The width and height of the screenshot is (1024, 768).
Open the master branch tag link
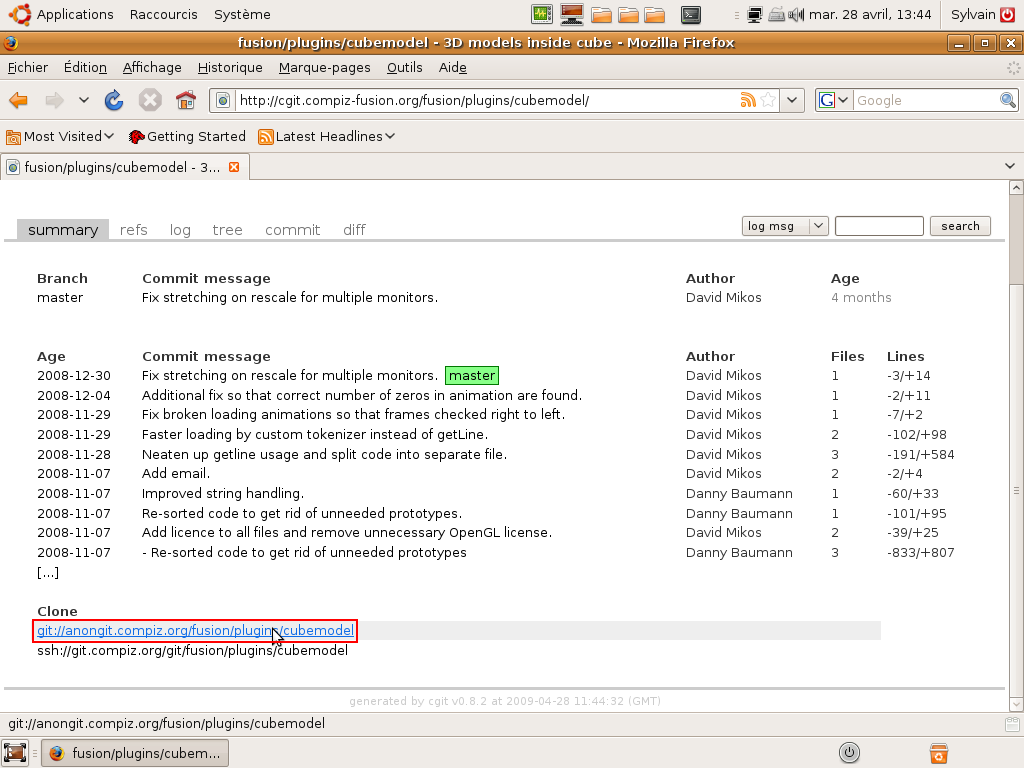tap(471, 376)
